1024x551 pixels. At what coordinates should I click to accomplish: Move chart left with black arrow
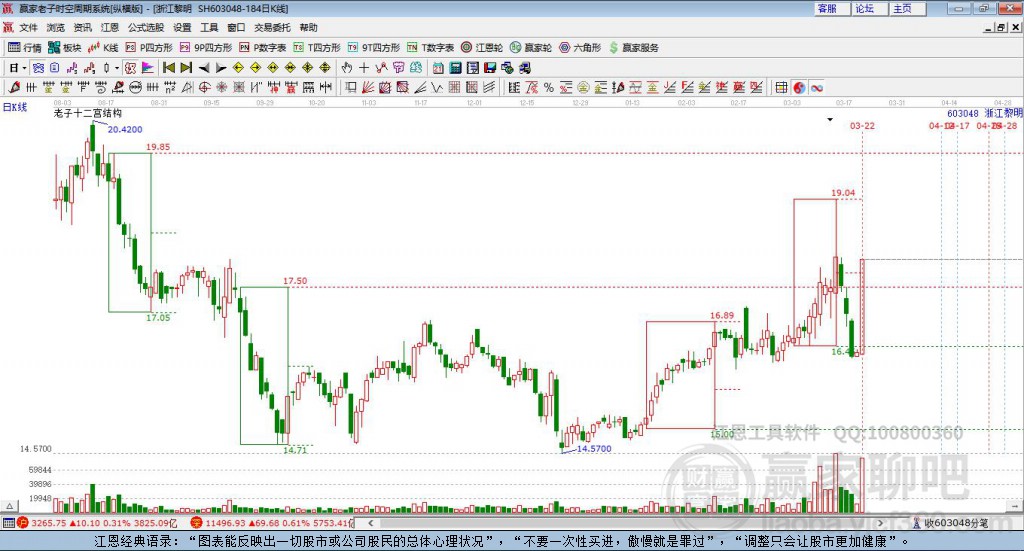pos(204,68)
